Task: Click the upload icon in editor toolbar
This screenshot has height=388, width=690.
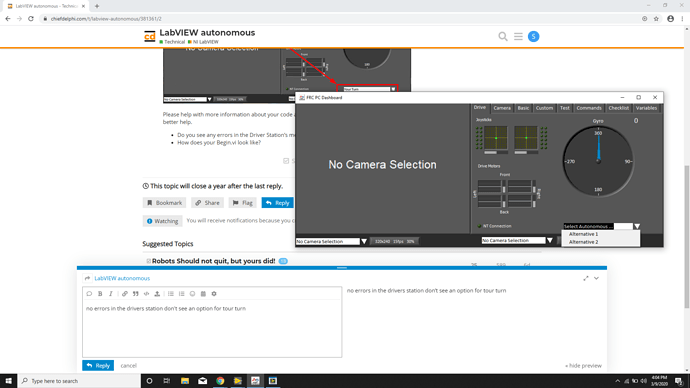Action: pos(157,294)
